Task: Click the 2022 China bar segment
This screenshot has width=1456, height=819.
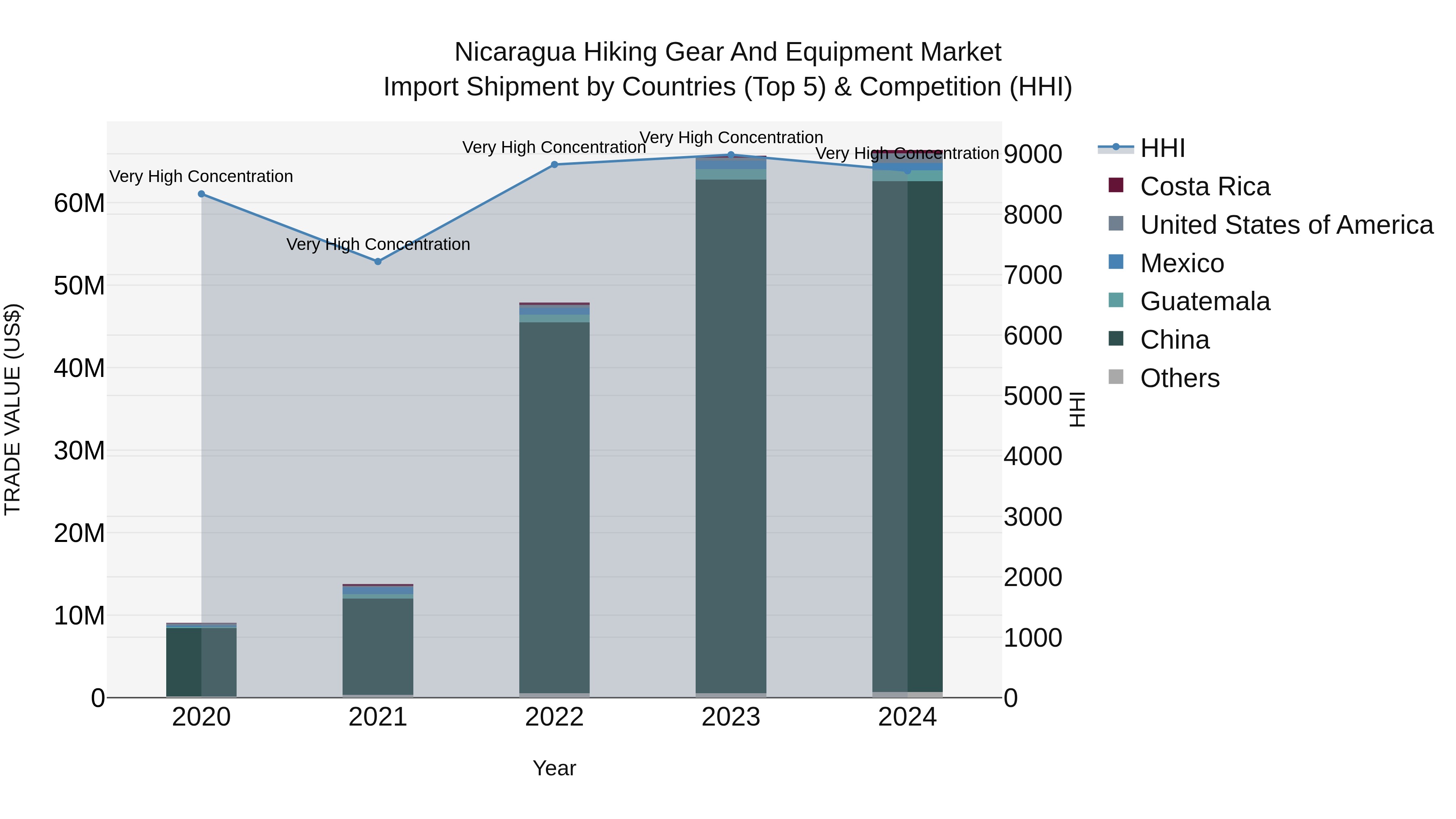Action: point(554,508)
